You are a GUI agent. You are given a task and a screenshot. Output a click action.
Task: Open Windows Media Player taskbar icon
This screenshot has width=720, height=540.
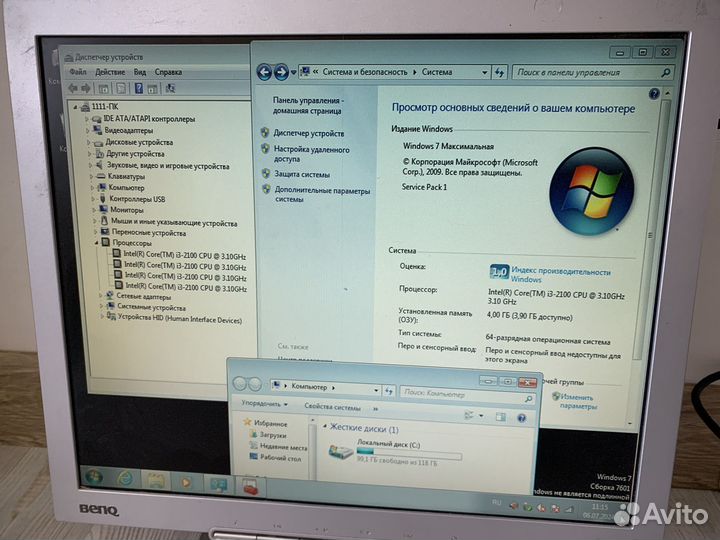(186, 483)
